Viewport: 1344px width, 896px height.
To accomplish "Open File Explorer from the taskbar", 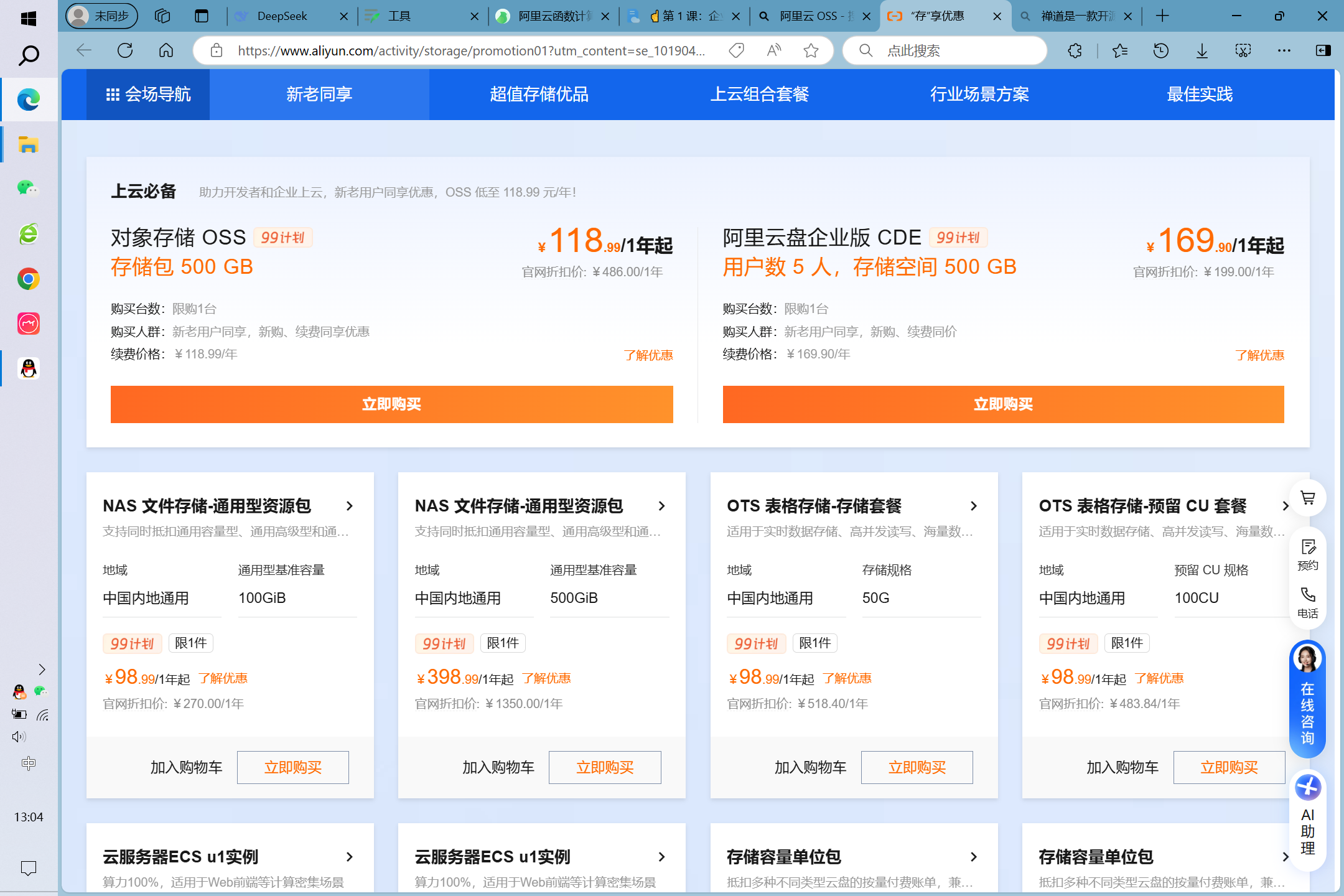I will [x=29, y=145].
